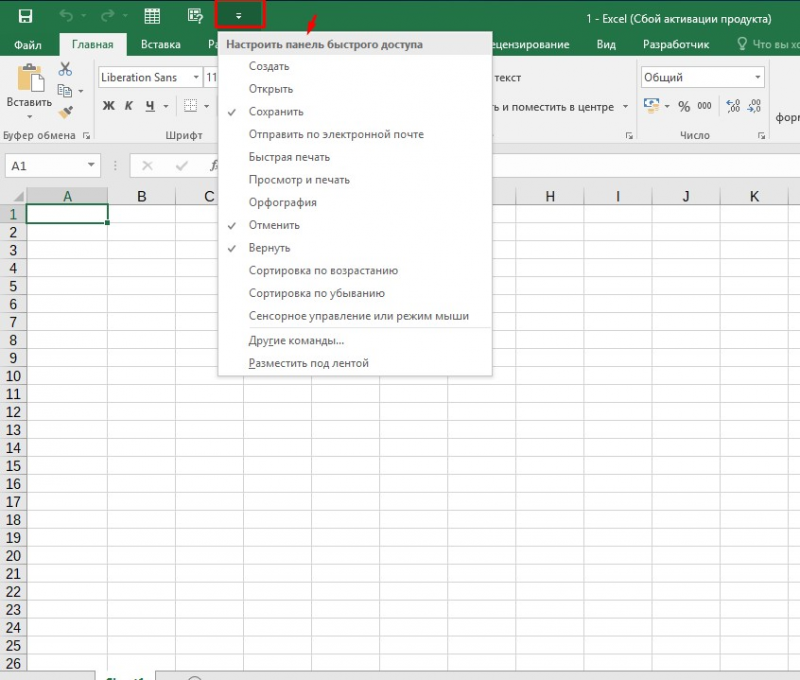Screen dimensions: 800x680
Task: Select column H header
Action: pos(550,196)
